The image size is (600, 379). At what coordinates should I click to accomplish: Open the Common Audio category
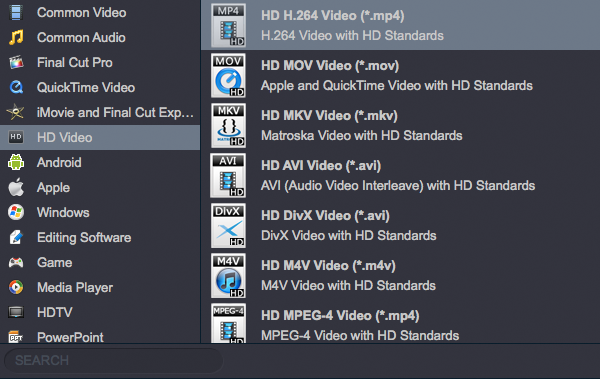pos(100,37)
